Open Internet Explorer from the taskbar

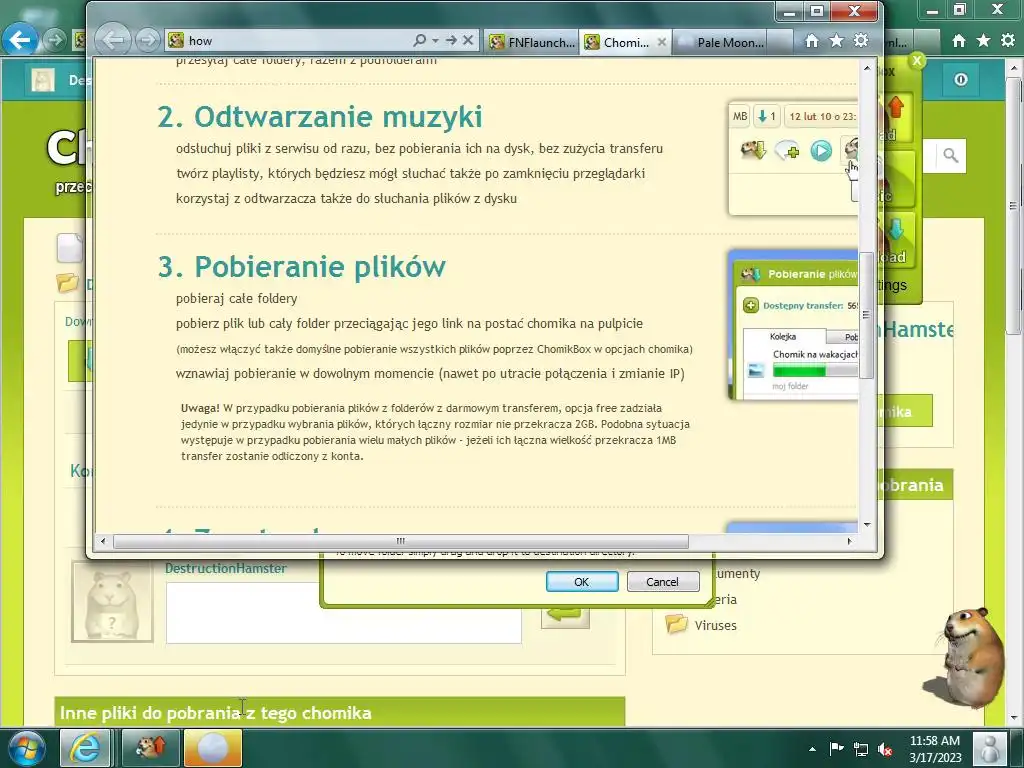86,748
